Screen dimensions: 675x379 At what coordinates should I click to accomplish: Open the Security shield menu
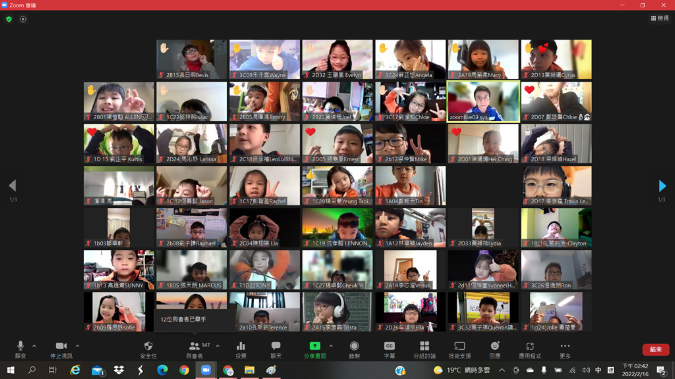[148, 349]
